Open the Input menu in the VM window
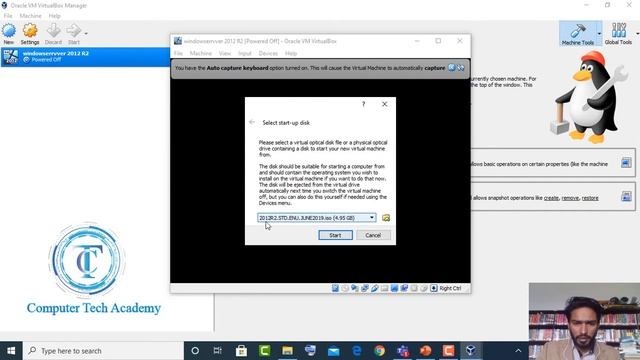This screenshot has width=640, height=360. [244, 53]
